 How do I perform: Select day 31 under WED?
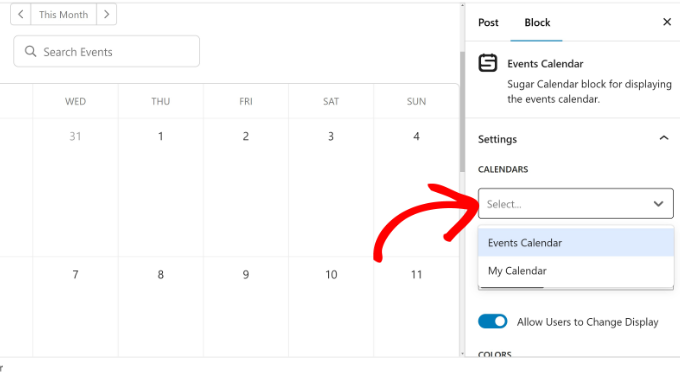pos(75,137)
